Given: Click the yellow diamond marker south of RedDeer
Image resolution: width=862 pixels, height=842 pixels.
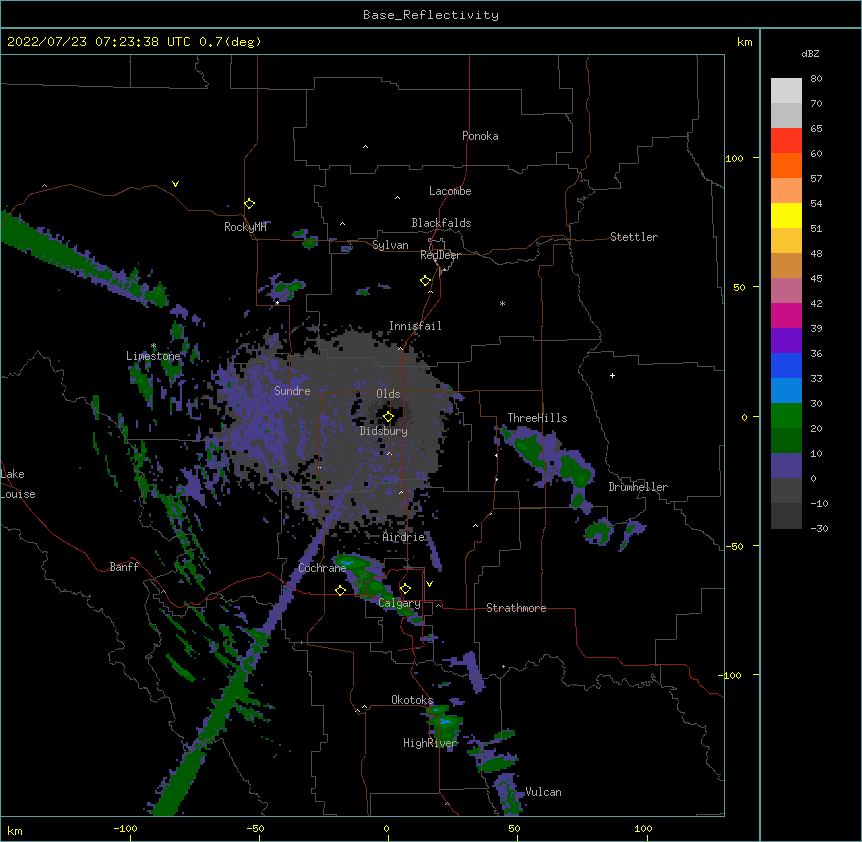Looking at the screenshot, I should [425, 281].
